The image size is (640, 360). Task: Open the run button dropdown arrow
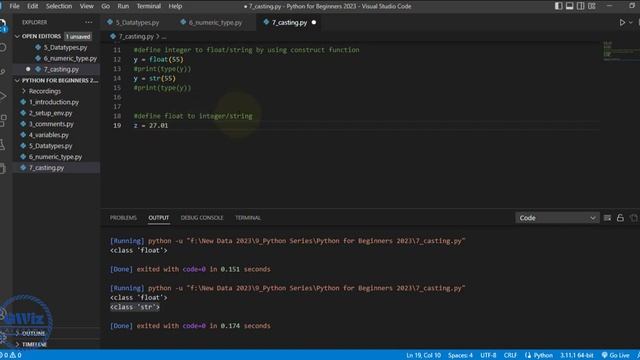coord(631,22)
